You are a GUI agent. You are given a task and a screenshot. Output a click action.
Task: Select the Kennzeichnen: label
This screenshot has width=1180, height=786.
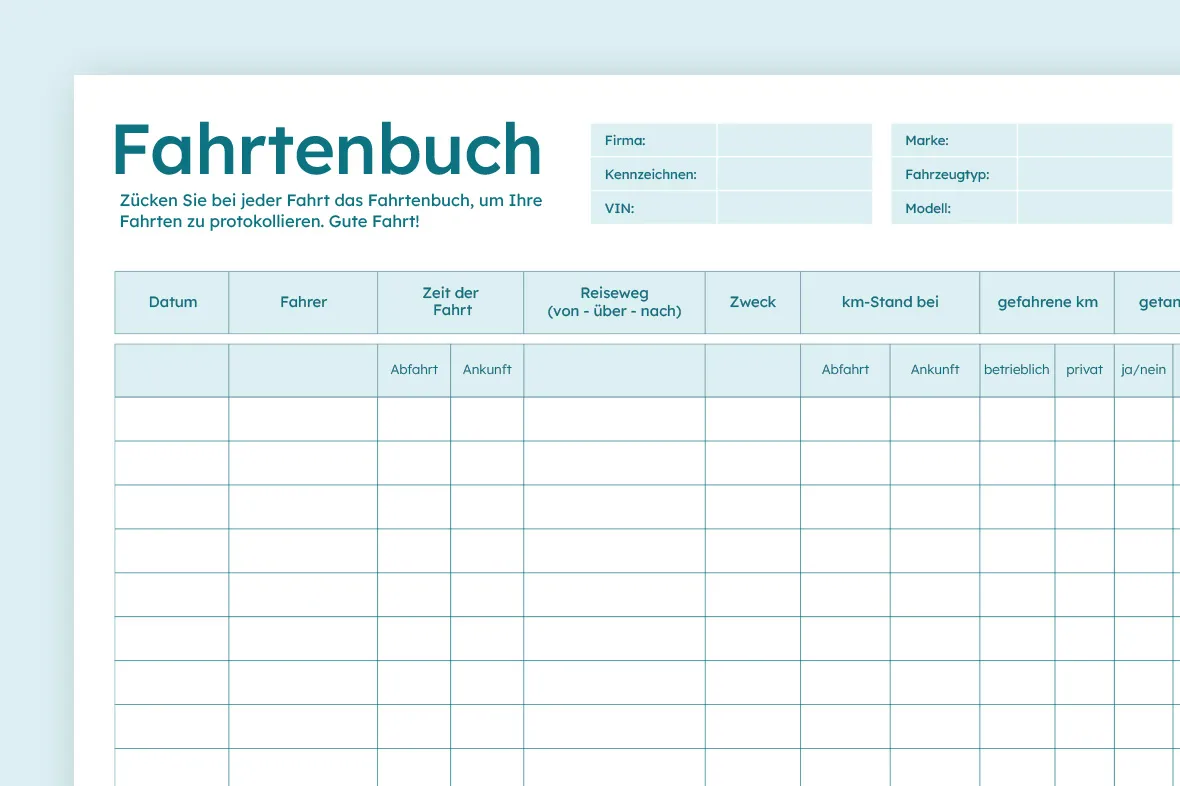[x=650, y=174]
